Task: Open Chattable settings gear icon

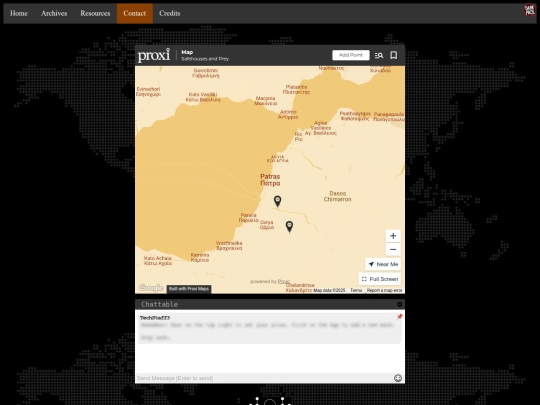Action: coord(399,304)
